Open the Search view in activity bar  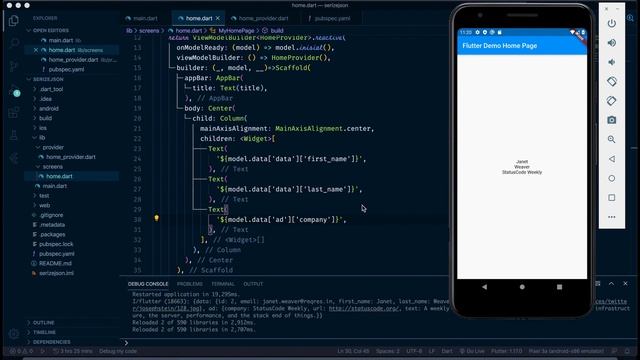coord(13,43)
